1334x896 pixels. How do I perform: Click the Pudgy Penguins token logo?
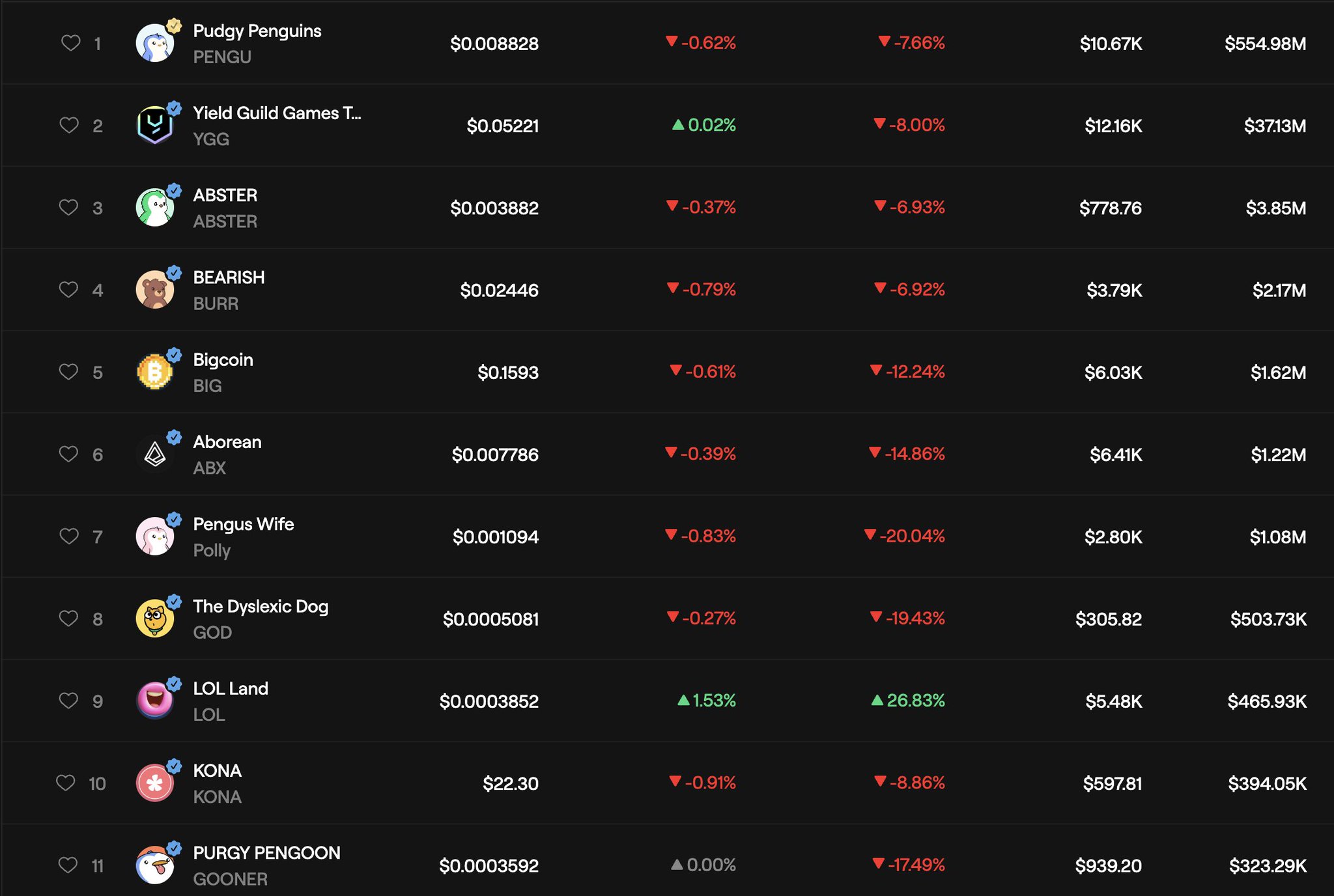[x=154, y=44]
